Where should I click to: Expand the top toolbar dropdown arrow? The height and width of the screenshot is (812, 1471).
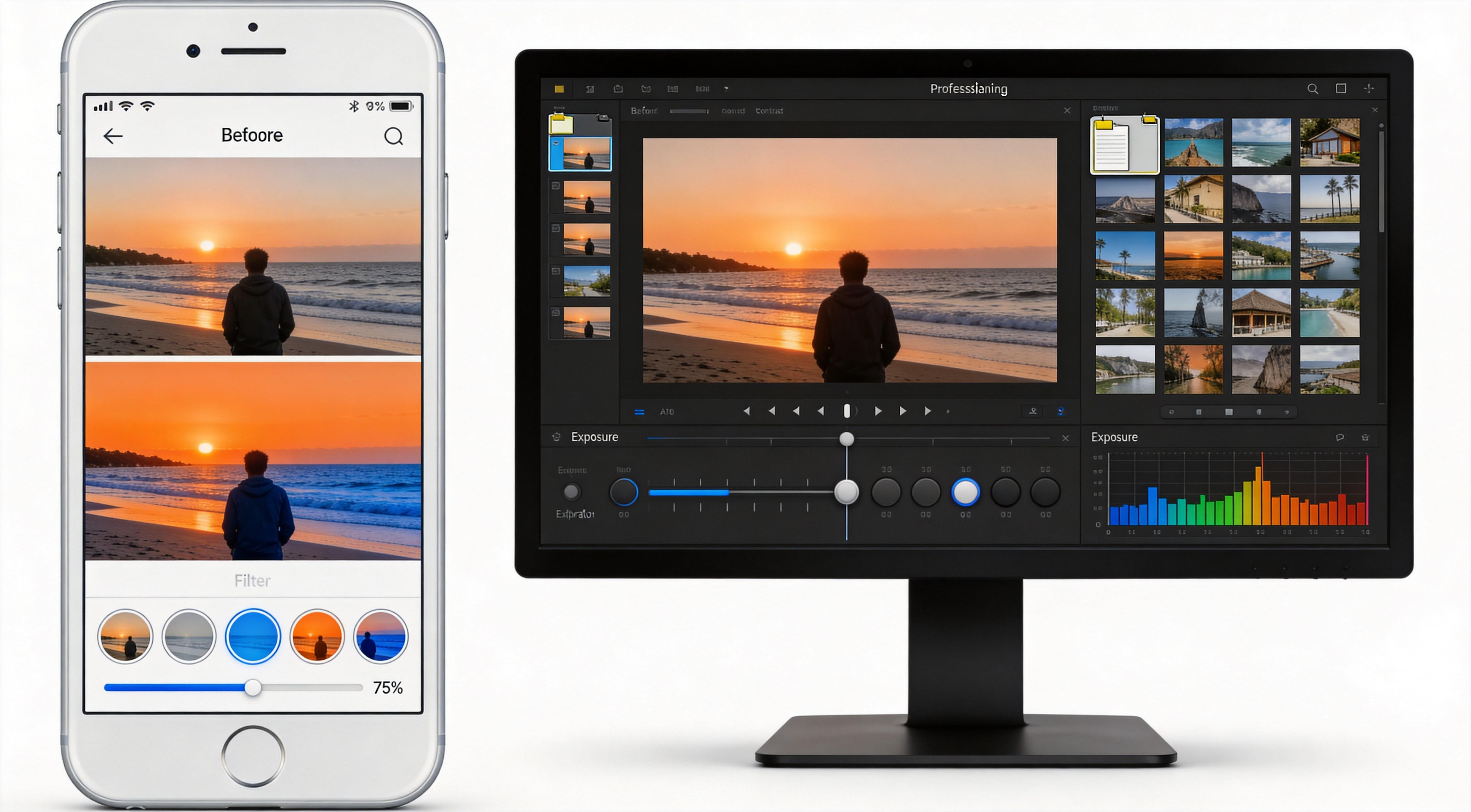[x=726, y=89]
